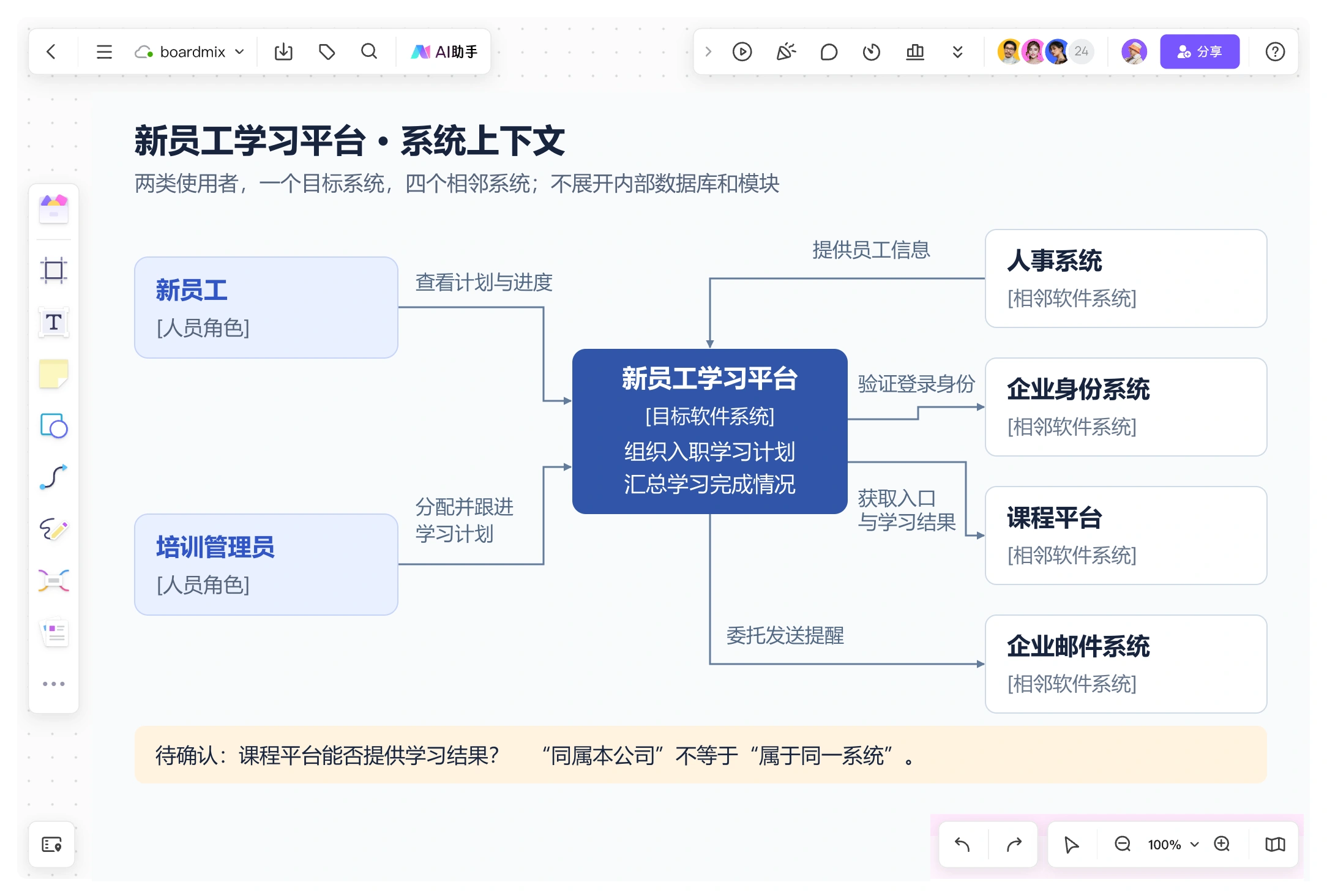Open the hamburger main menu

[104, 52]
